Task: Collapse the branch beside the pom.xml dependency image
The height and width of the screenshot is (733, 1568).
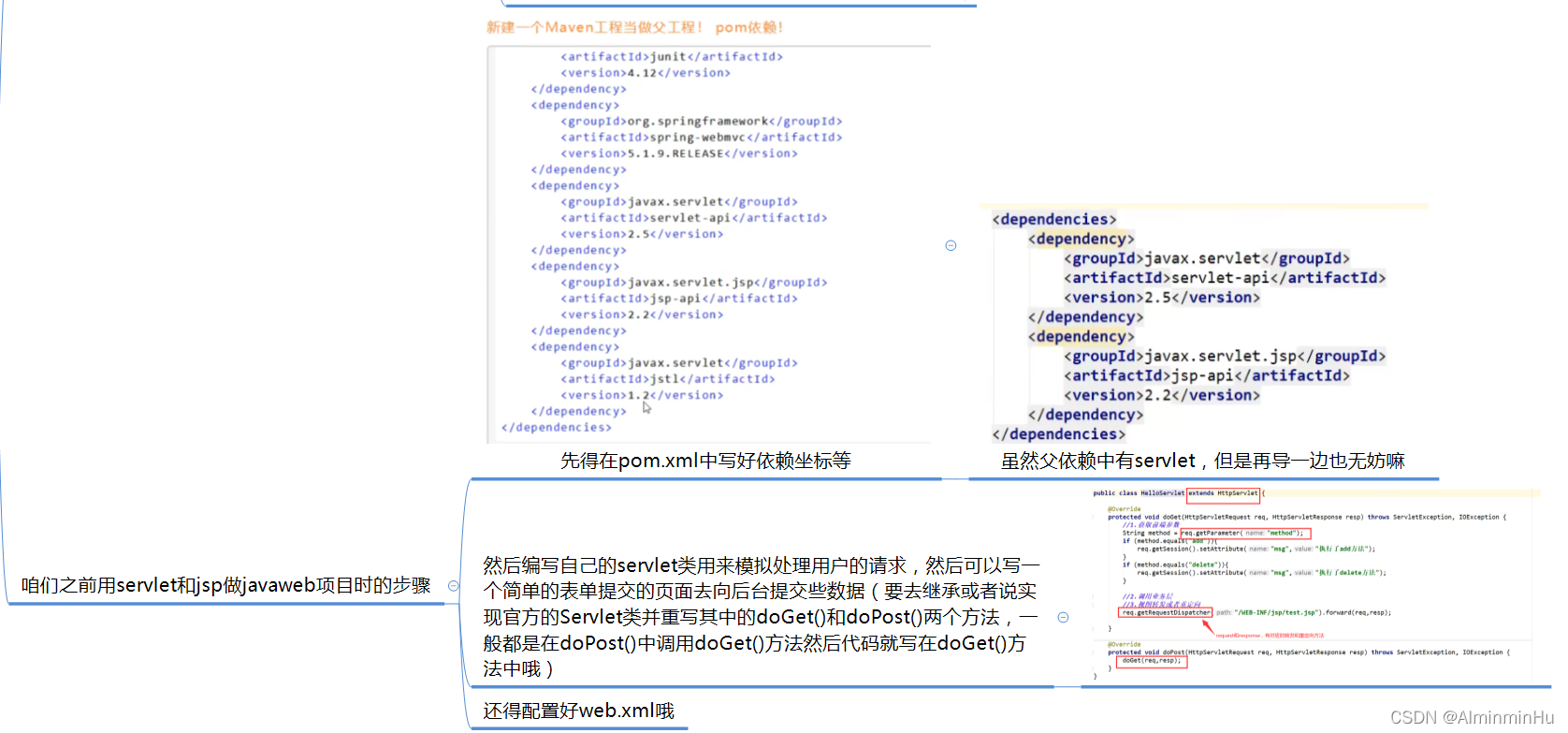Action: point(951,245)
